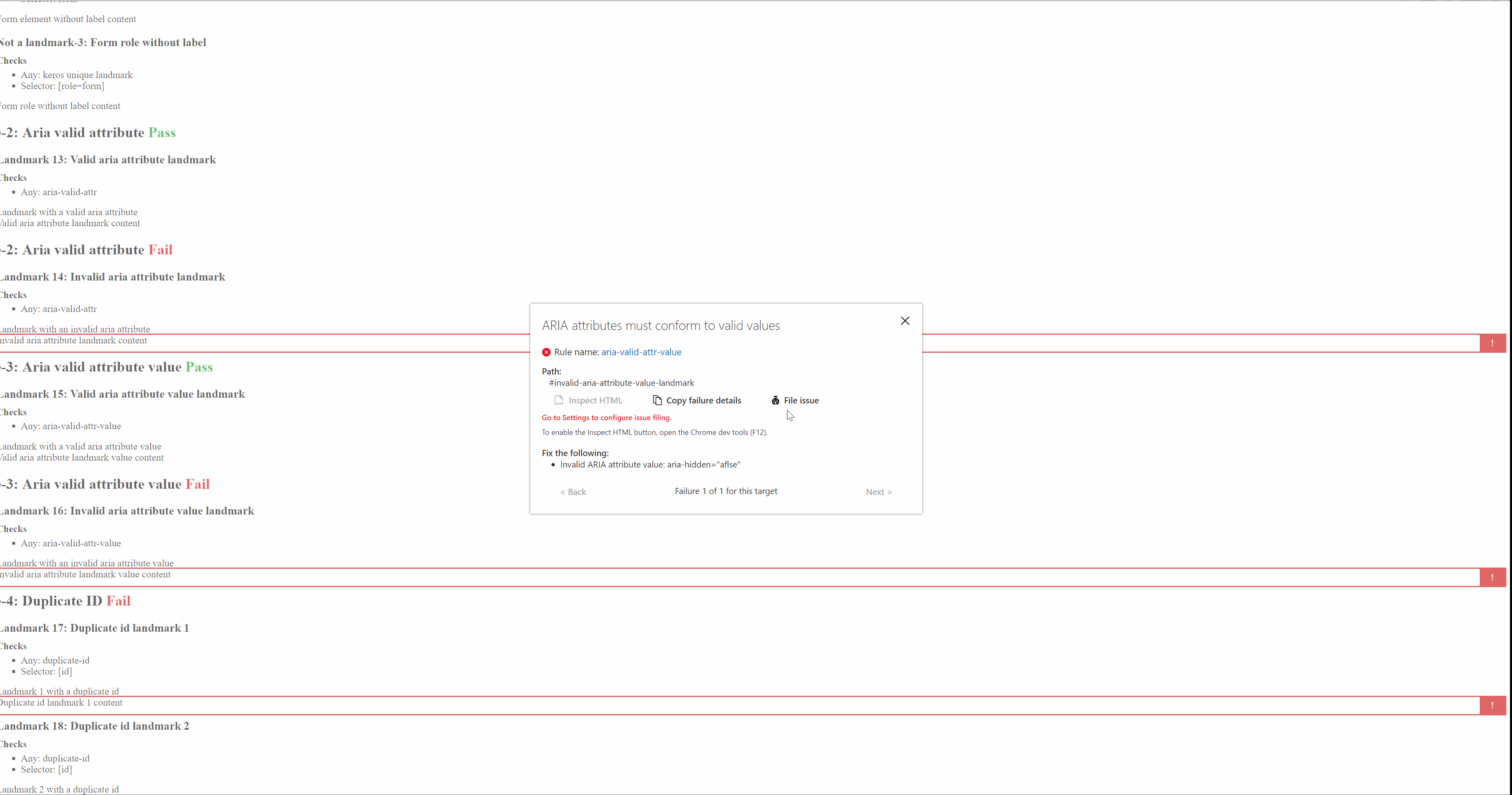Click the exclamation badge on the invalid aria attribute row
Screen dimensions: 1512x795
click(x=1493, y=343)
